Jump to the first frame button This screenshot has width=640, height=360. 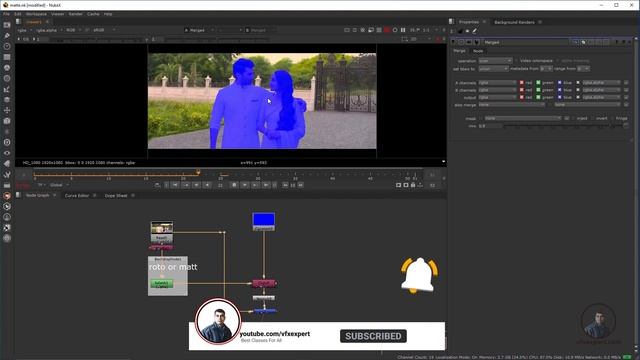pos(175,185)
